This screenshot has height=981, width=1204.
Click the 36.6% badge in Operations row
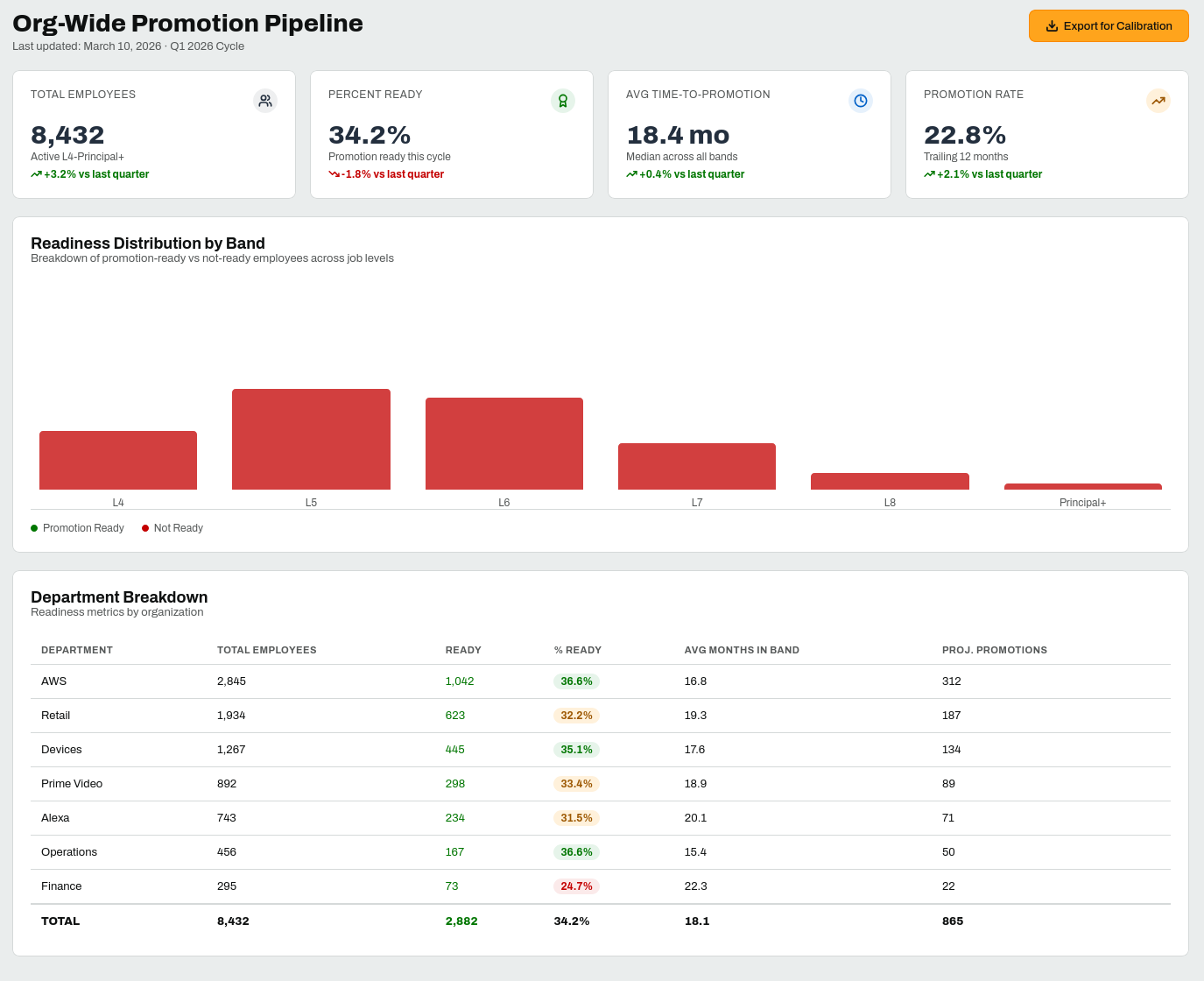(576, 852)
